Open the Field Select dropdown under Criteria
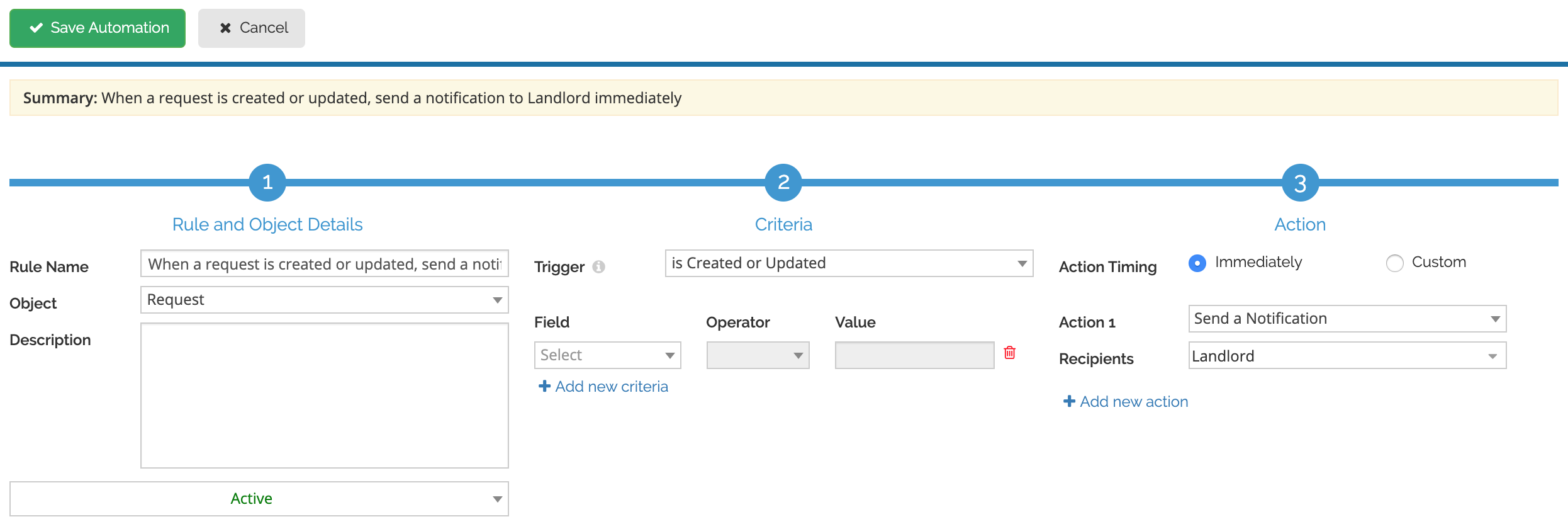 607,355
